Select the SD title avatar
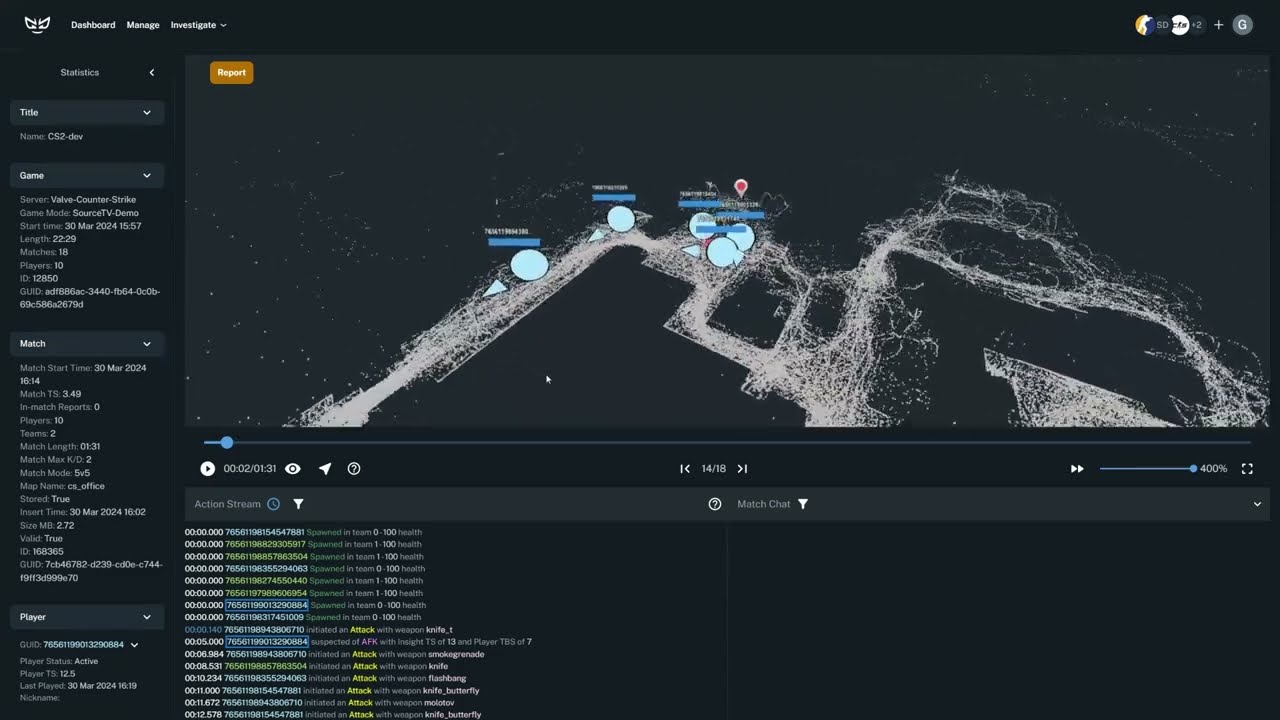 pyautogui.click(x=1163, y=25)
